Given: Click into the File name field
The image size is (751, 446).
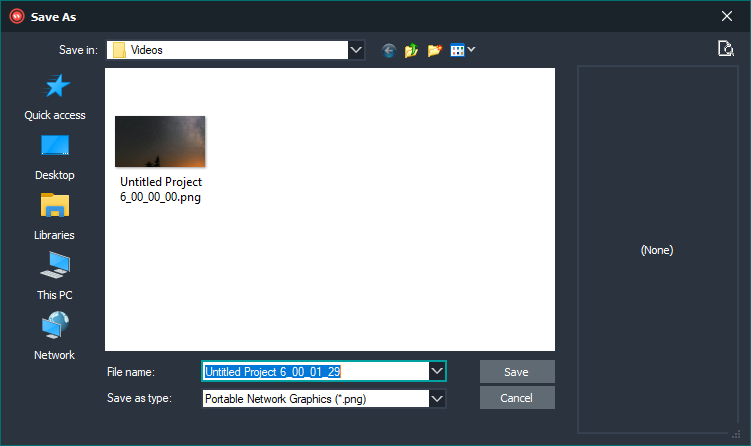Looking at the screenshot, I should tap(316, 371).
